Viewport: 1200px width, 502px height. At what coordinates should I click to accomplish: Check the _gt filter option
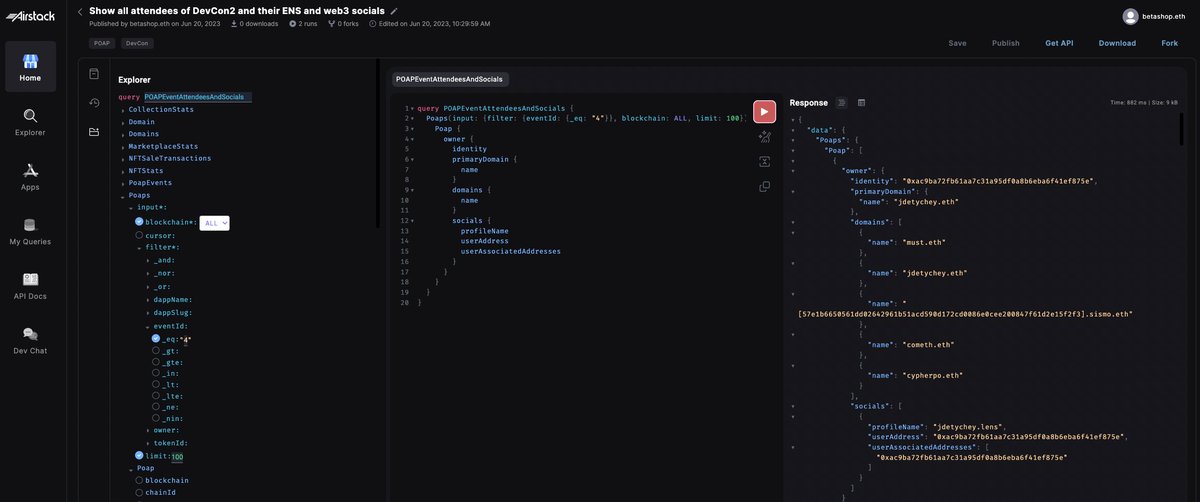(156, 351)
